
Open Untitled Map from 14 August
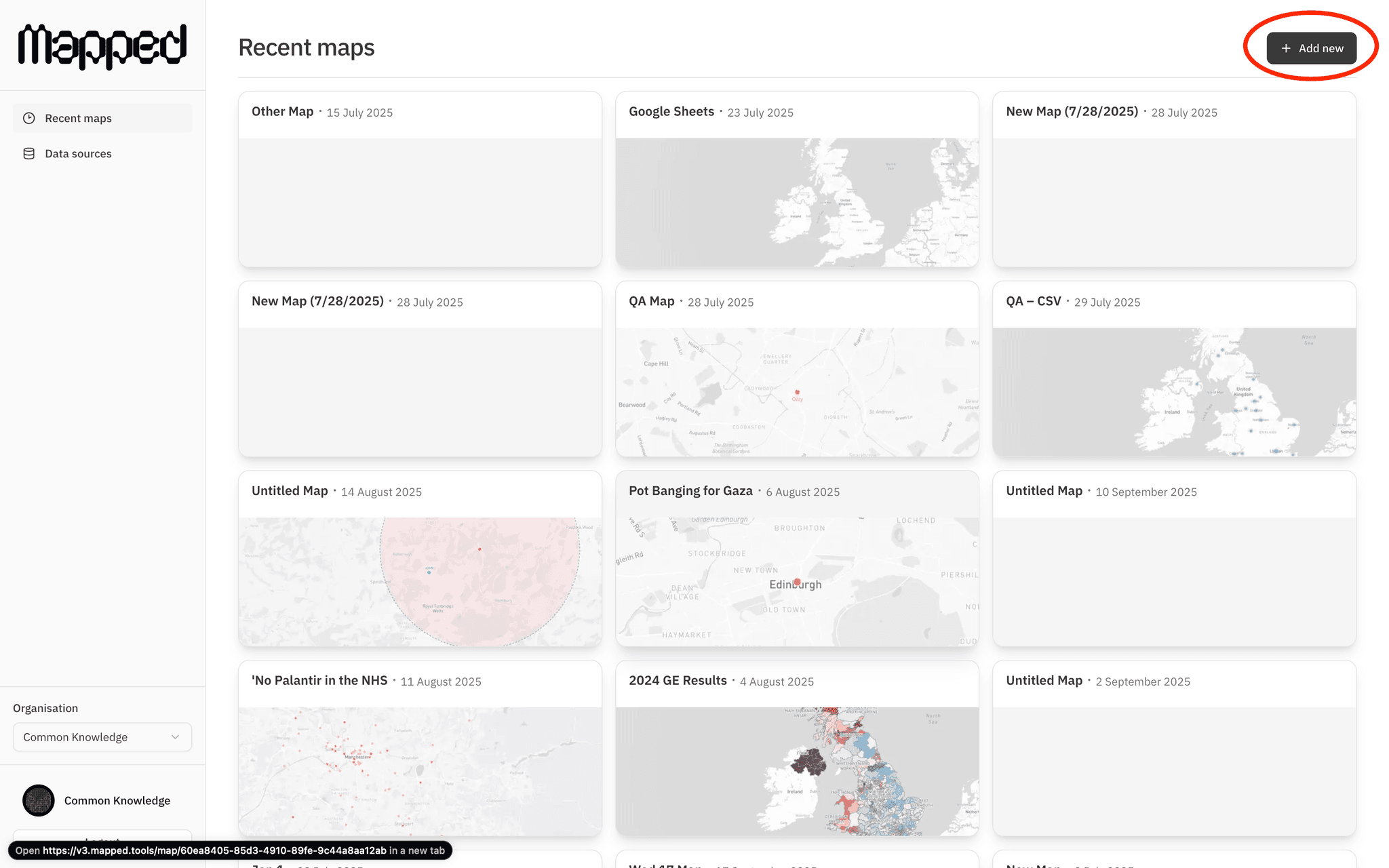click(x=420, y=582)
